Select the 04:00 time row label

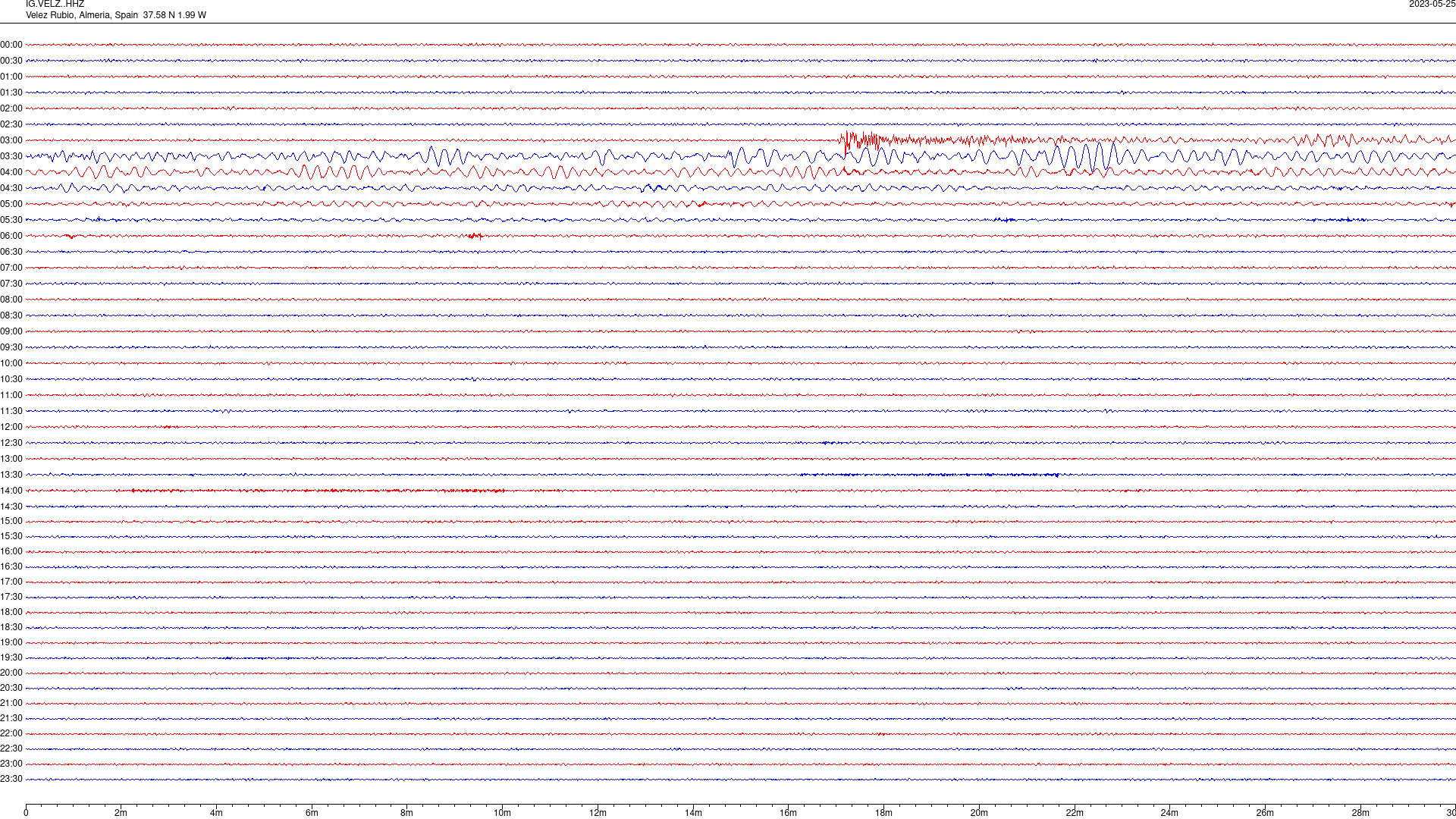(x=11, y=172)
